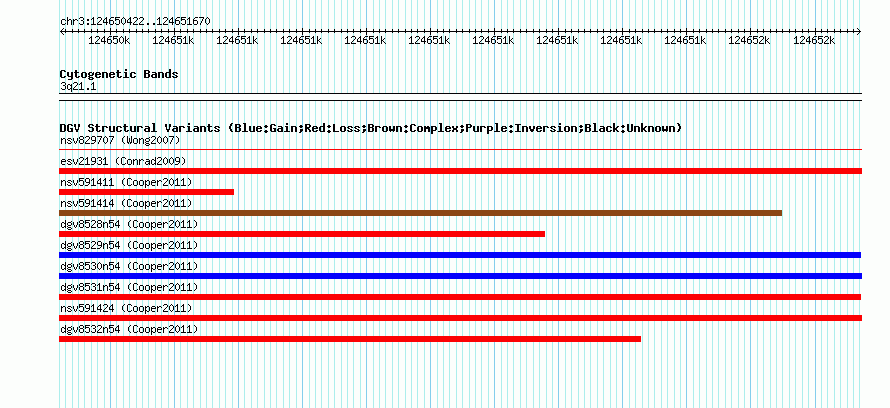
Task: Click the brown complex bar of nsv591414
Action: 421,213
